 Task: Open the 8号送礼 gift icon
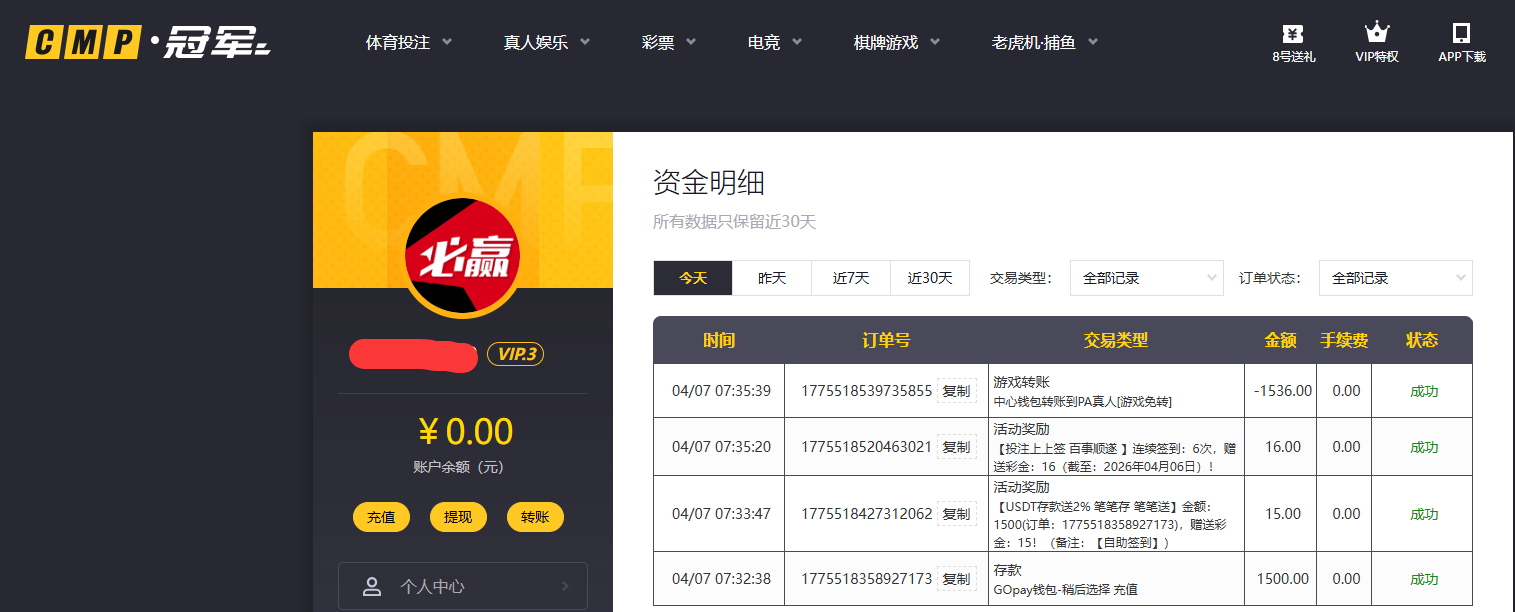tap(1291, 40)
